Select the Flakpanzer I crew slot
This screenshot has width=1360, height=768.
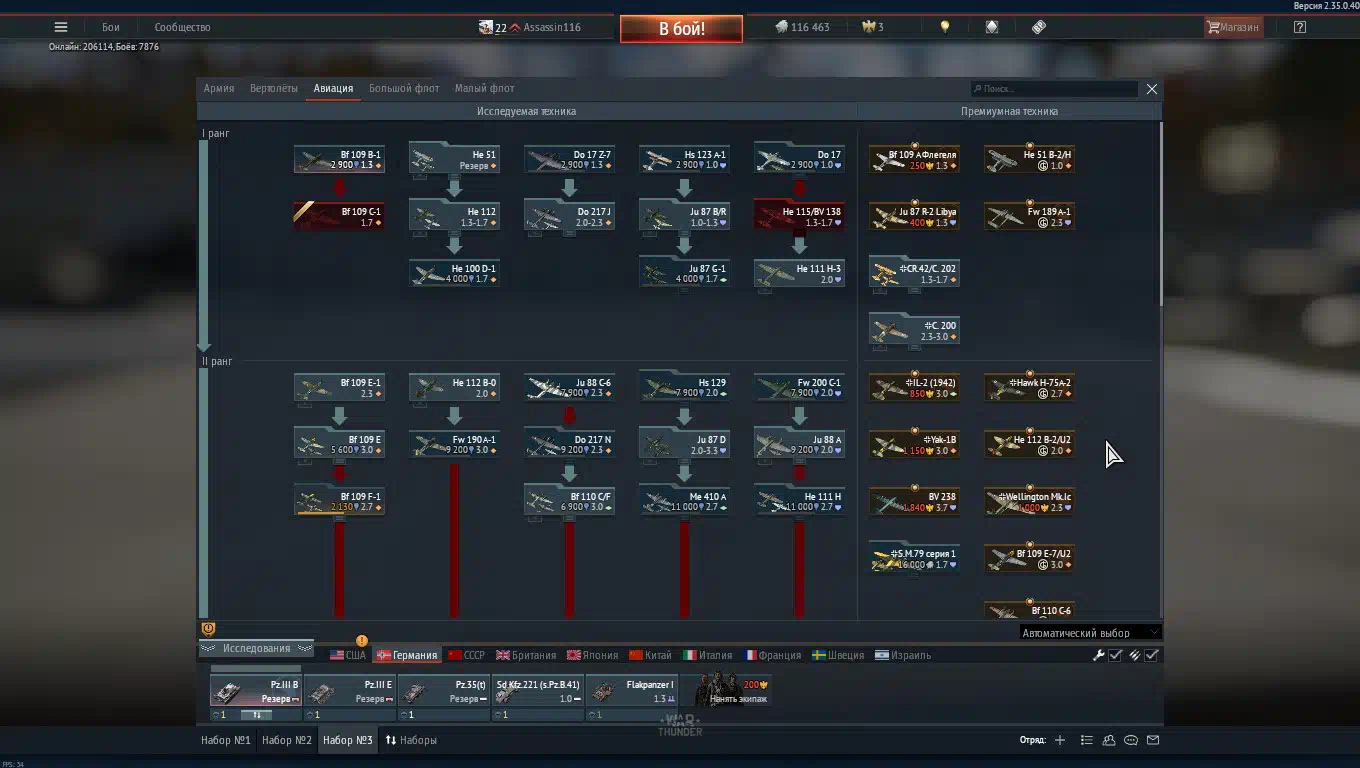(x=632, y=691)
